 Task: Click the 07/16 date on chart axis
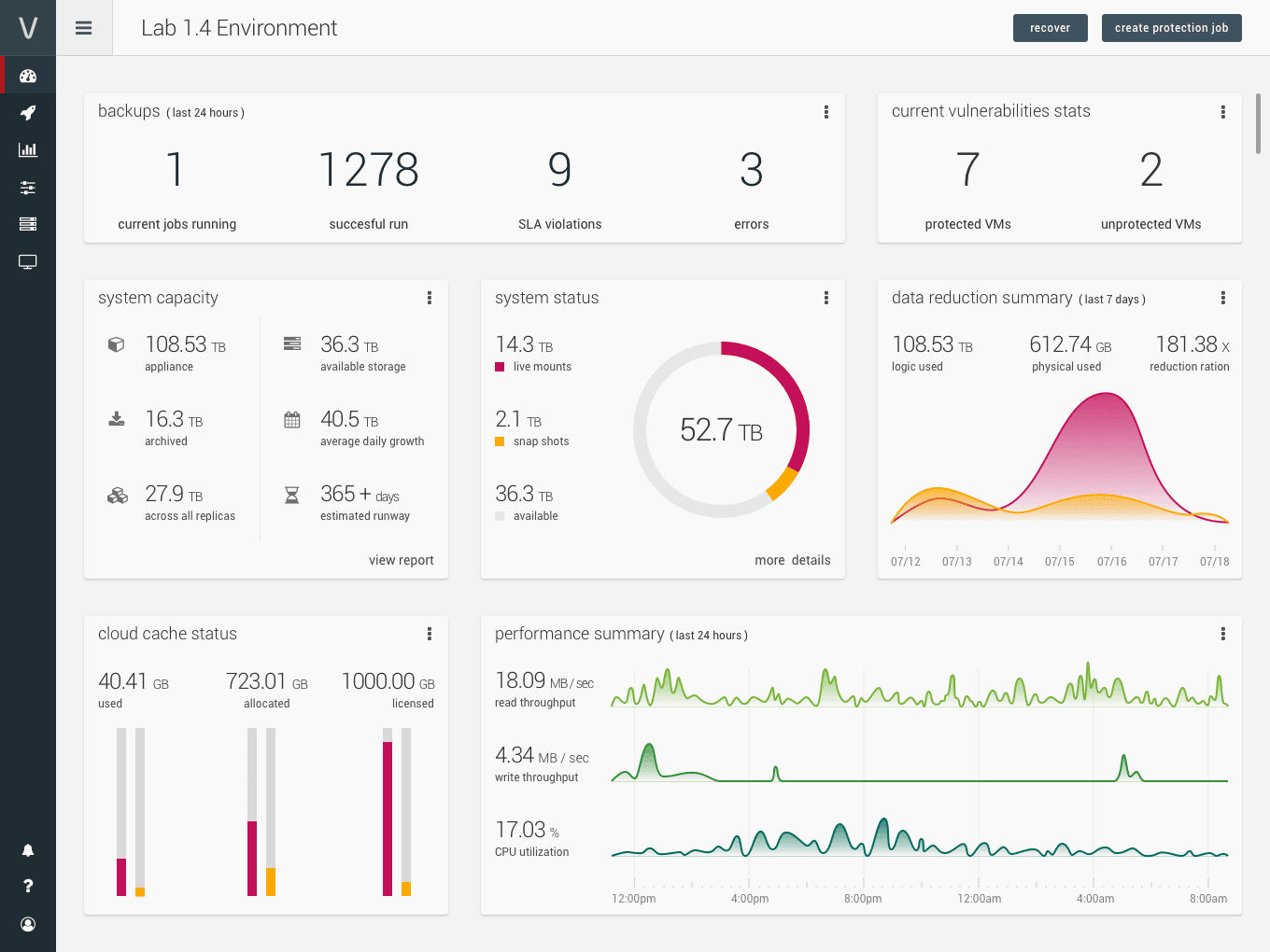(1111, 562)
